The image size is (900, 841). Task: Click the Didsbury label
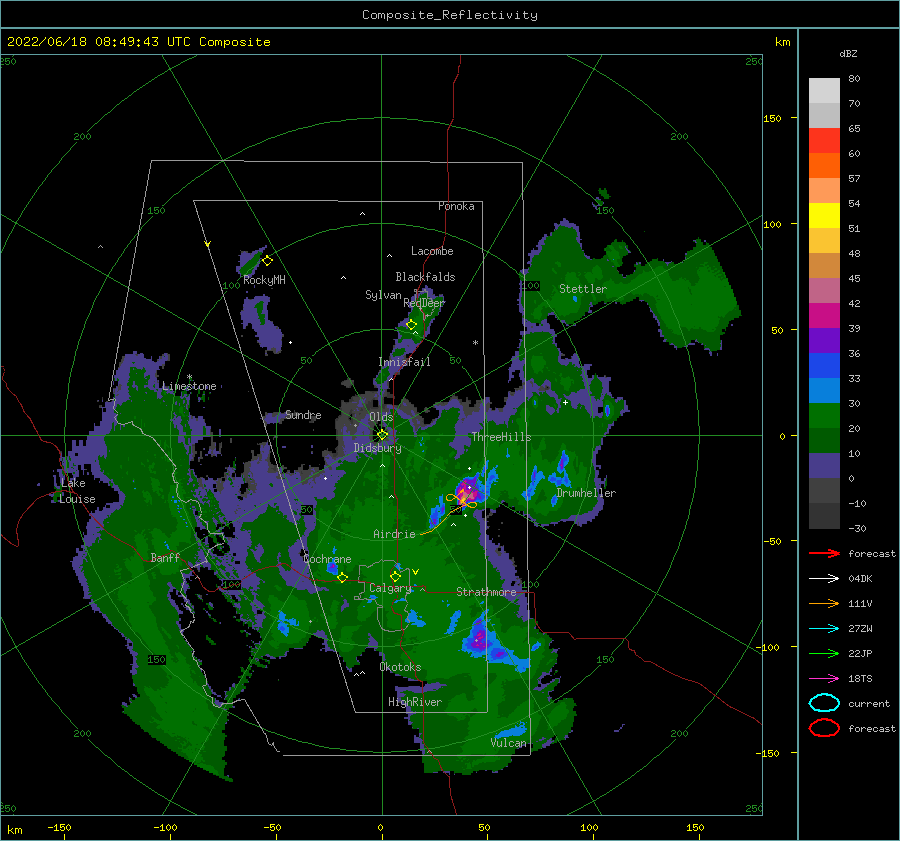(x=377, y=448)
